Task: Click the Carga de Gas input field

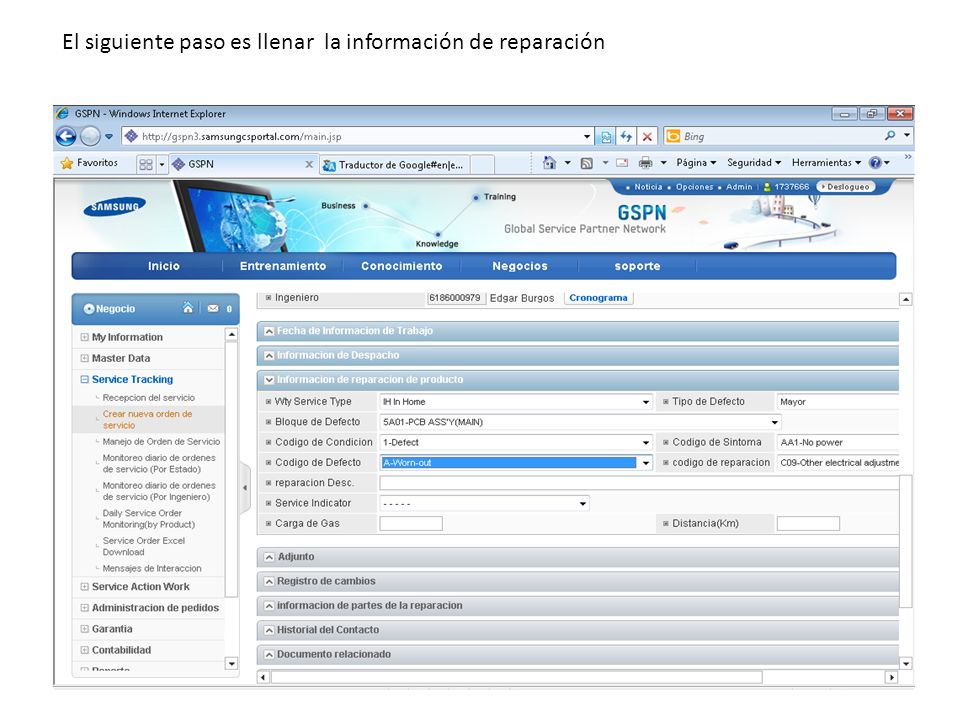Action: pyautogui.click(x=411, y=523)
